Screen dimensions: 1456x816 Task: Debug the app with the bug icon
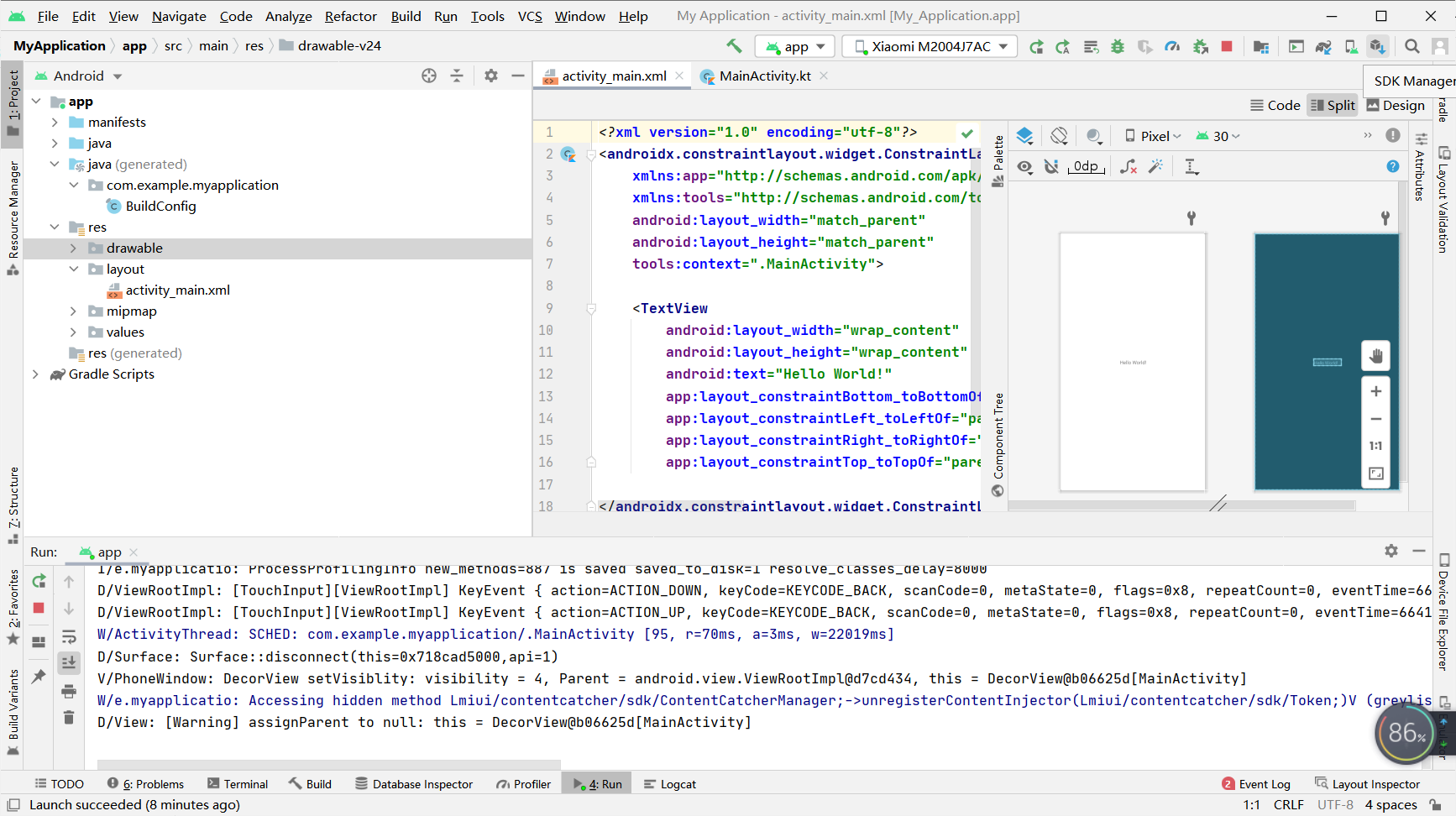tap(1118, 46)
